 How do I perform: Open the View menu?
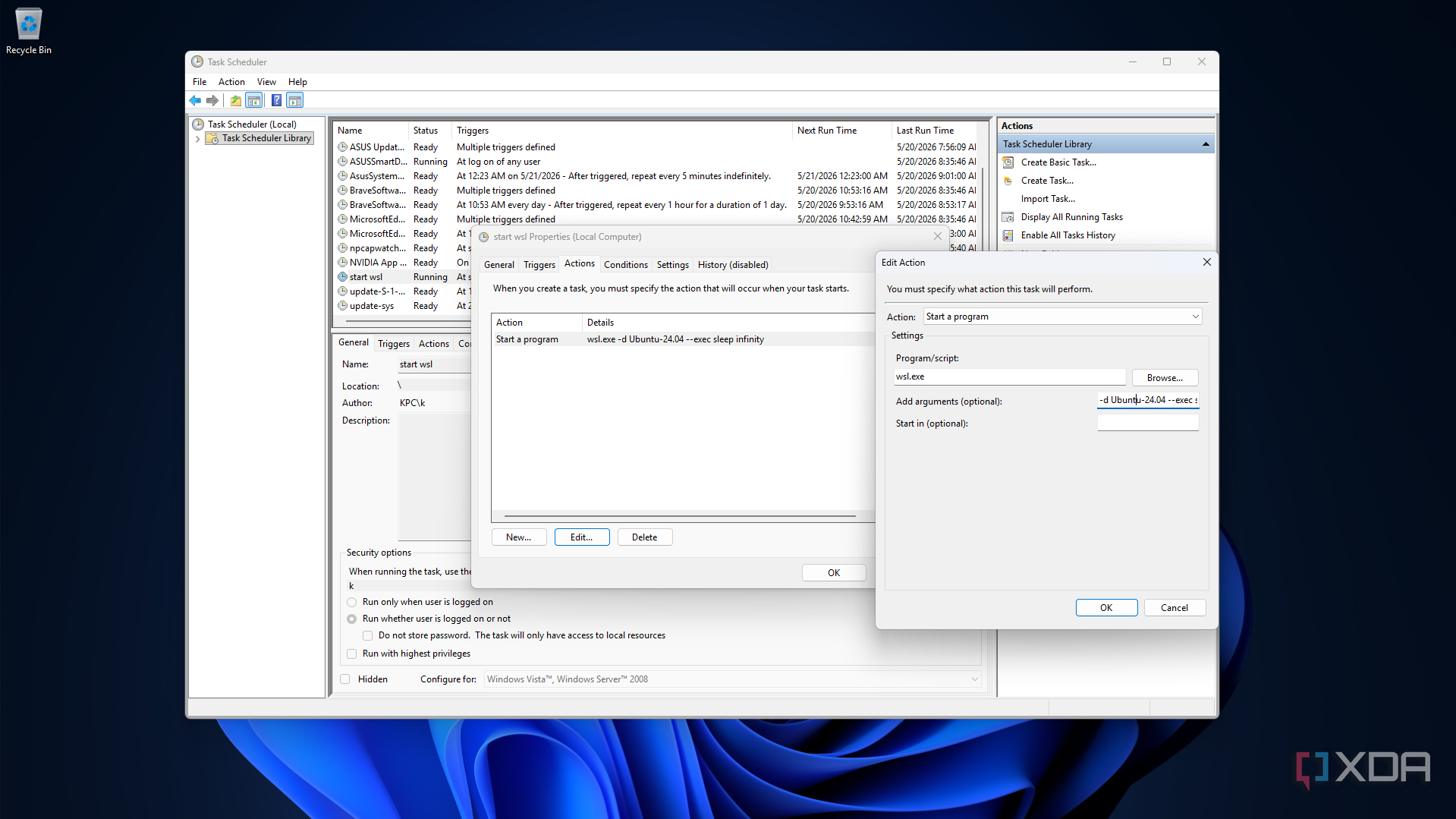266,82
